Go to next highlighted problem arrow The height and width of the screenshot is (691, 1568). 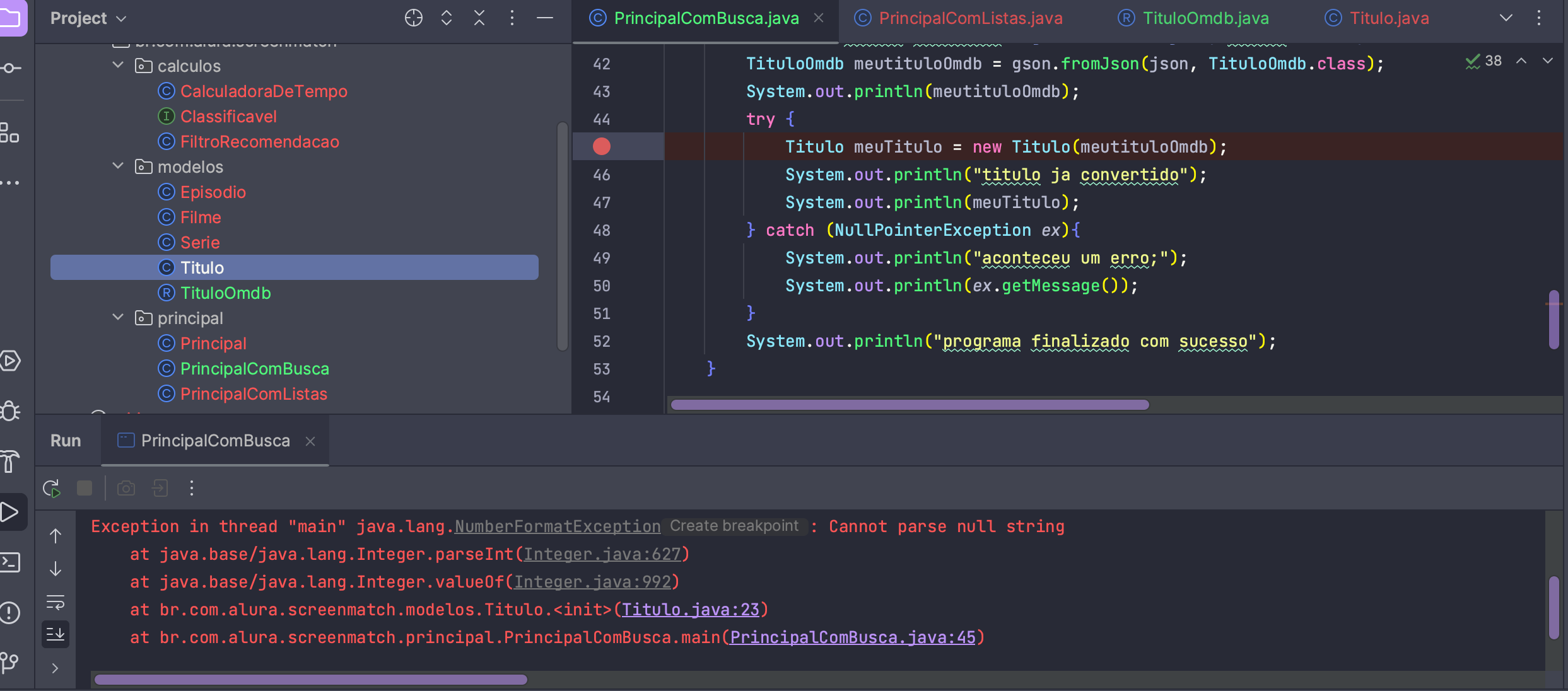click(x=1548, y=61)
